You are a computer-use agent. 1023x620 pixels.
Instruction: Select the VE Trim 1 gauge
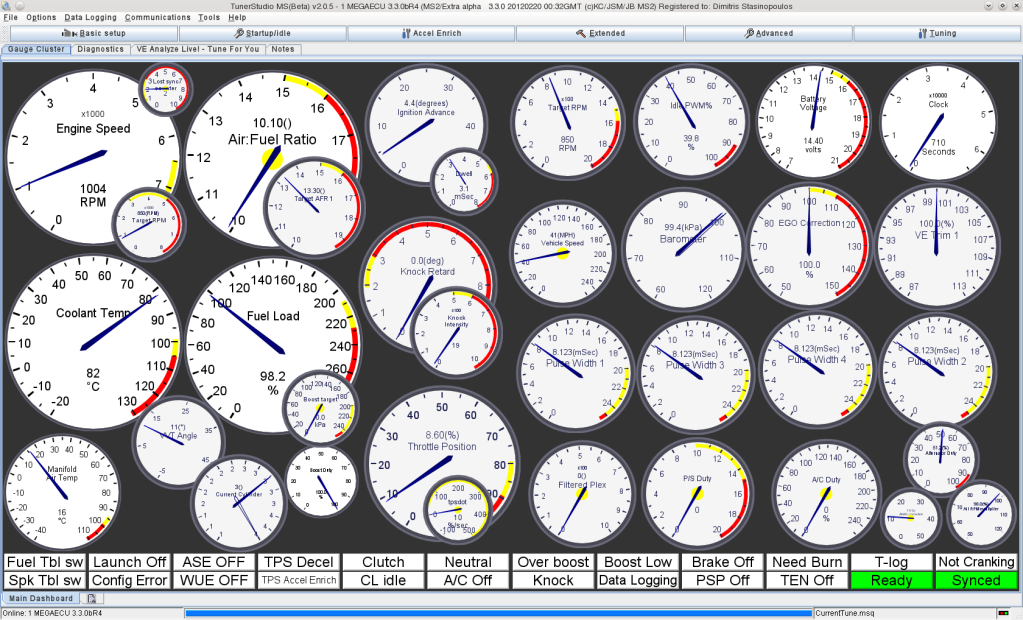(937, 247)
